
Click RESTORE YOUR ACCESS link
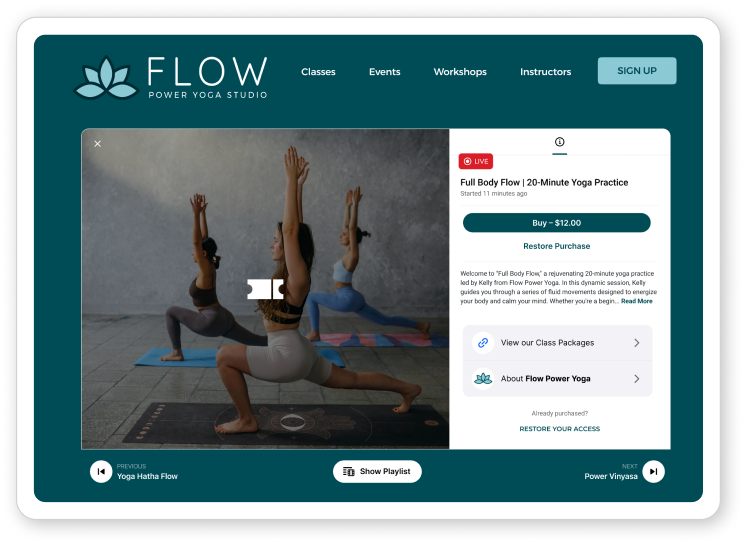[x=560, y=429]
